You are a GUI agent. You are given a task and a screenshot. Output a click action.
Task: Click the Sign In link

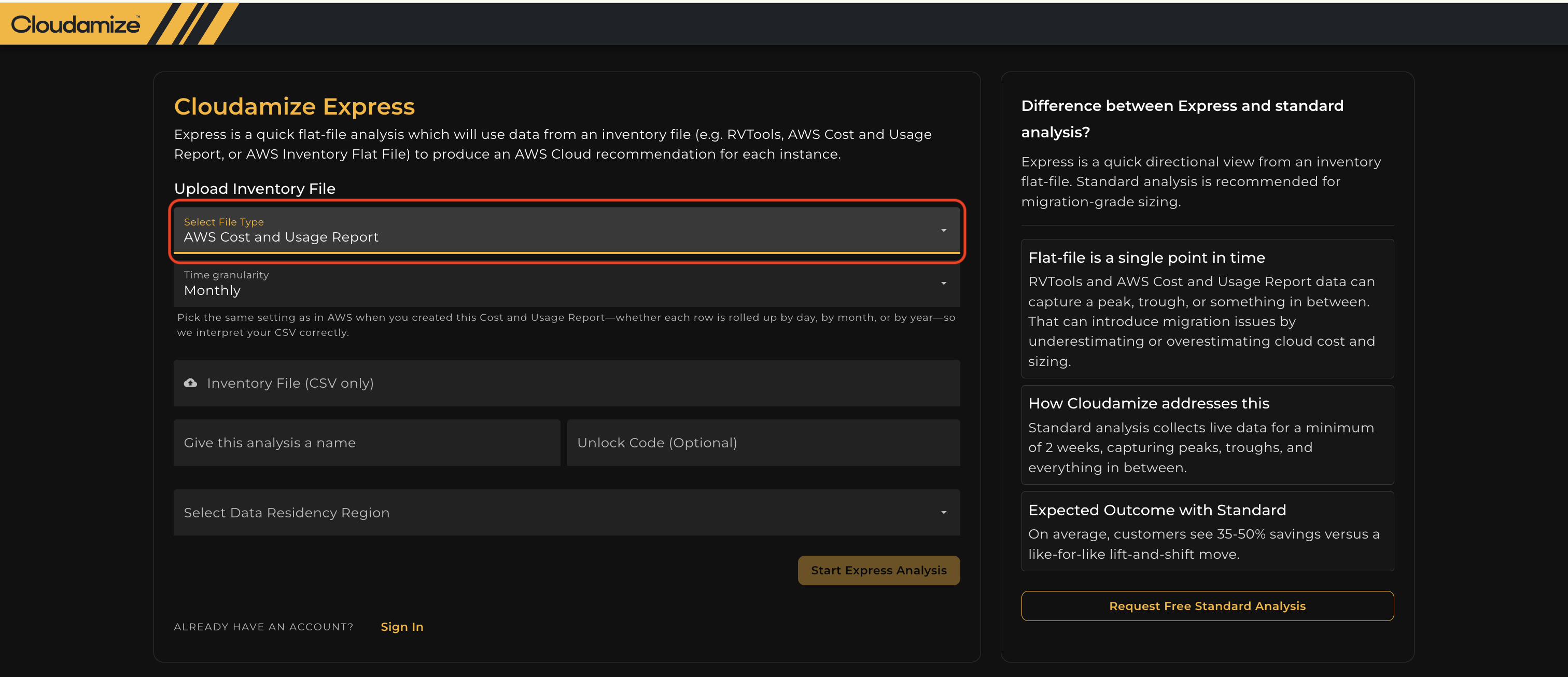[402, 627]
